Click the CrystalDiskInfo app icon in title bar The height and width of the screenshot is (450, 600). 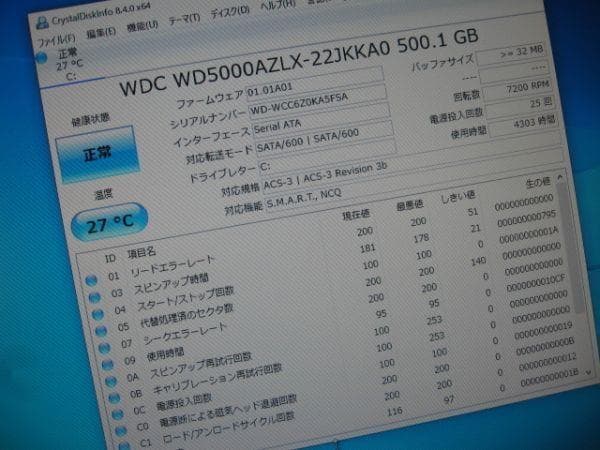point(42,23)
